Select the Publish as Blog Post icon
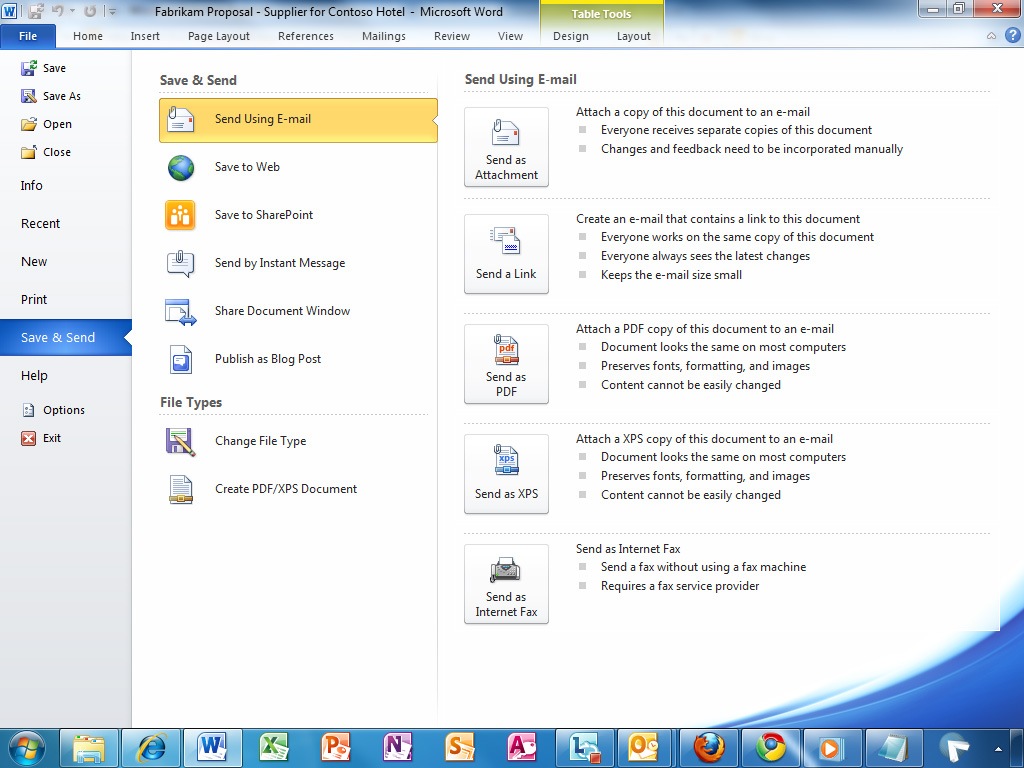Screen dimensions: 1024x768 [x=181, y=359]
